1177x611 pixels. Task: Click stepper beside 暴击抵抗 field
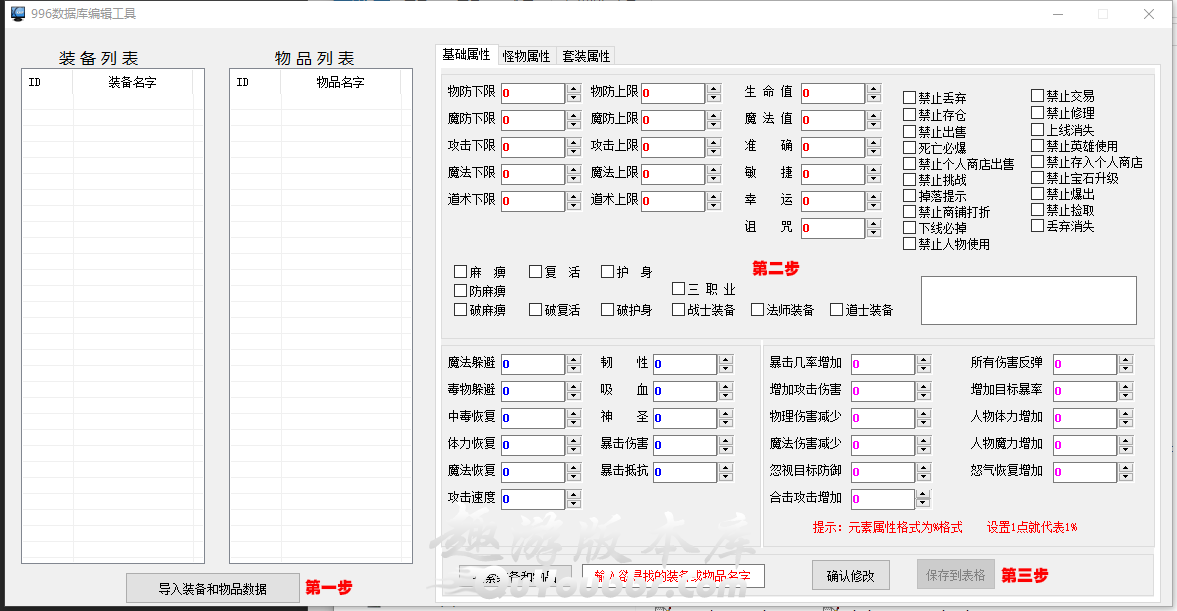click(726, 472)
